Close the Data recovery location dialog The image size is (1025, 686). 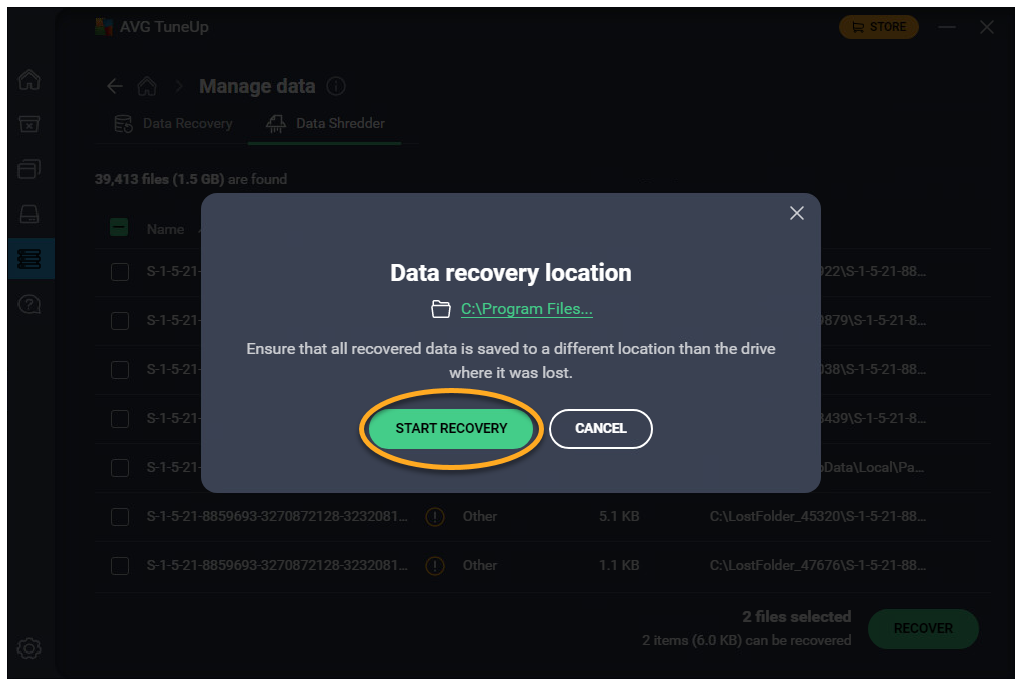[797, 213]
